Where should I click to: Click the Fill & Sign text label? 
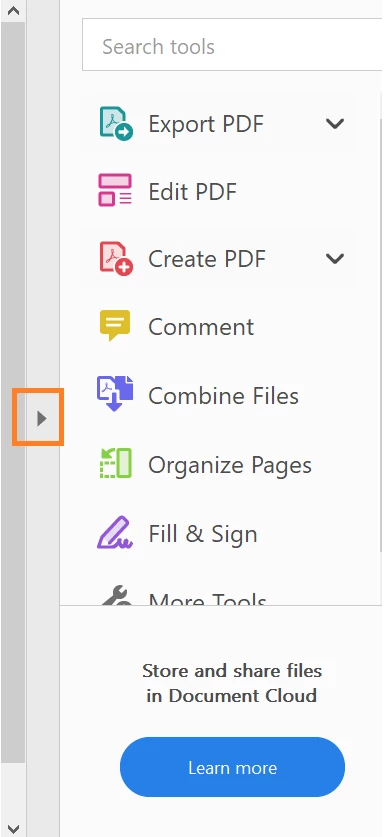[203, 534]
